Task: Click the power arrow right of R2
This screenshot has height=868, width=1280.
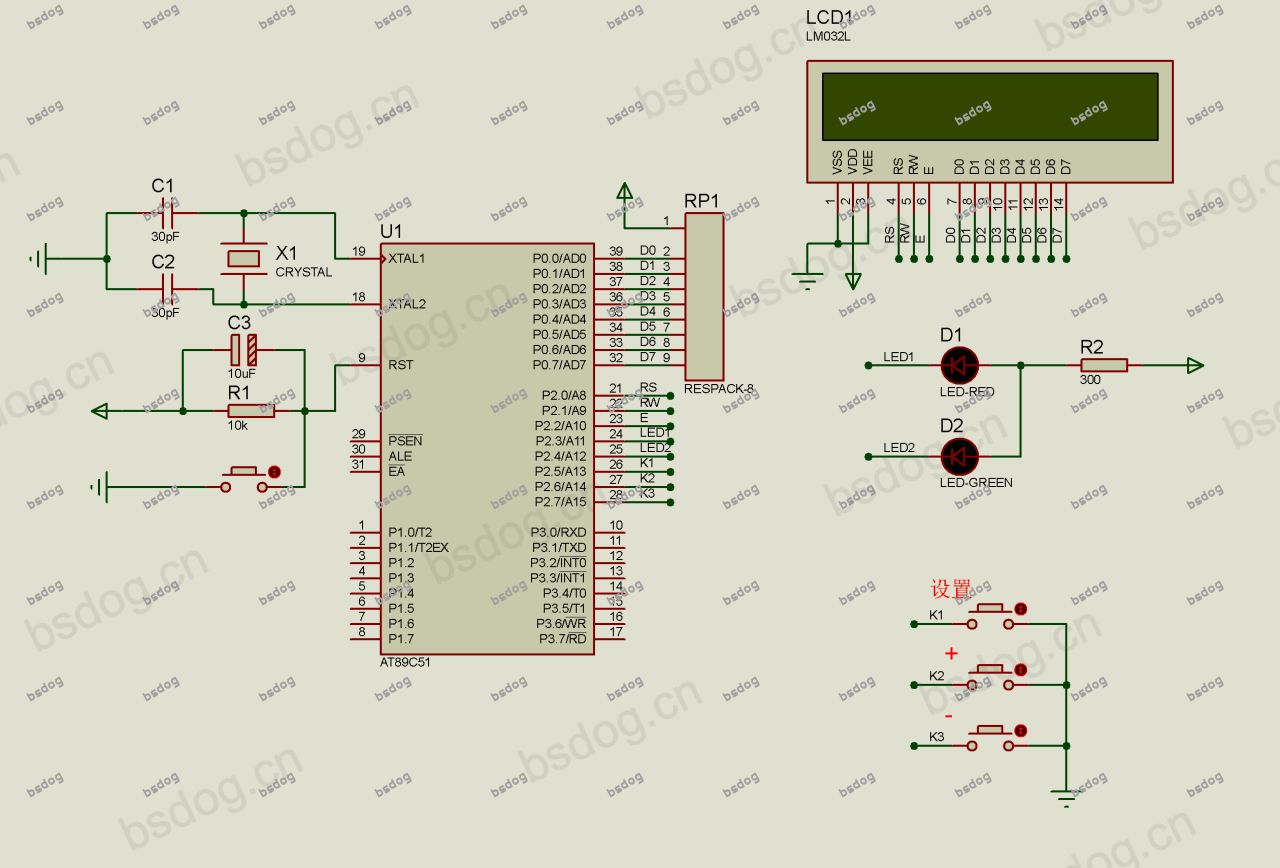Action: [x=1194, y=366]
